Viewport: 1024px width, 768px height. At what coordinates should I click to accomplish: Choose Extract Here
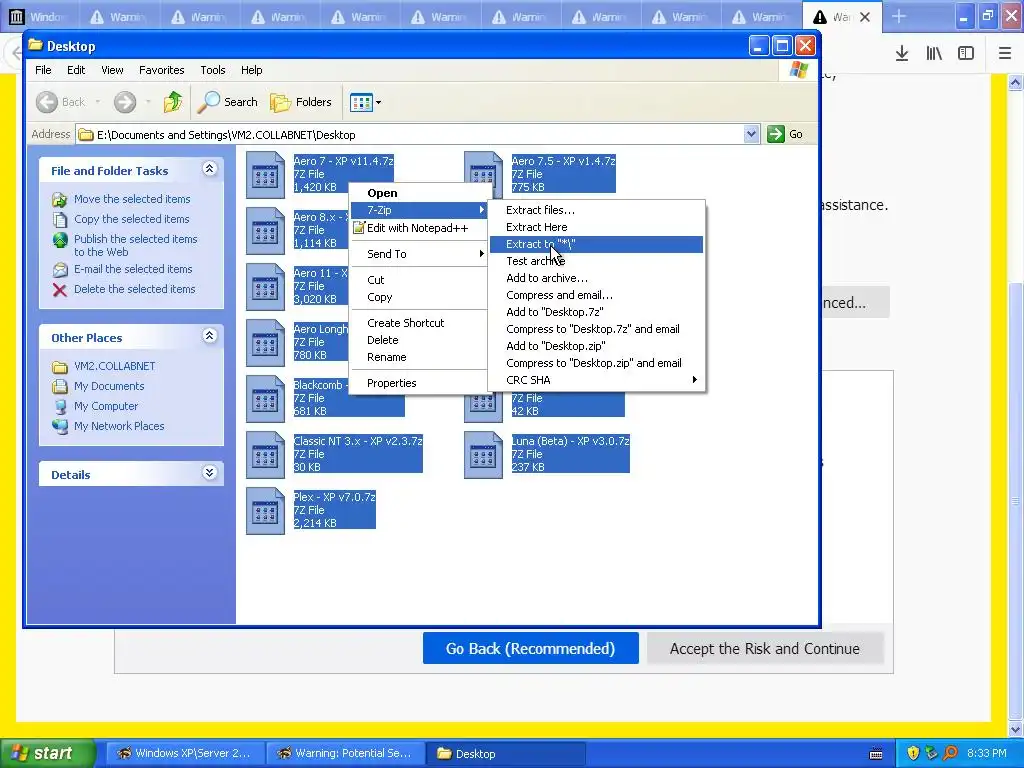tap(596, 227)
